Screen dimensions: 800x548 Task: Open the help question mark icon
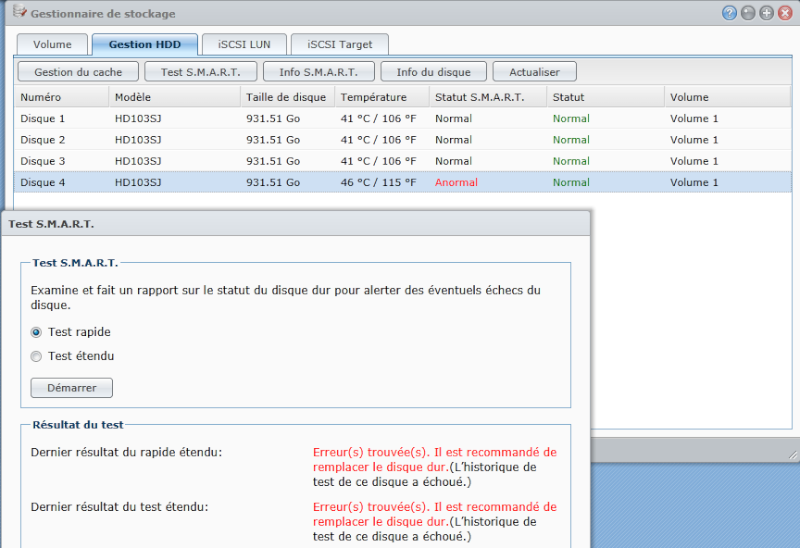coord(729,13)
